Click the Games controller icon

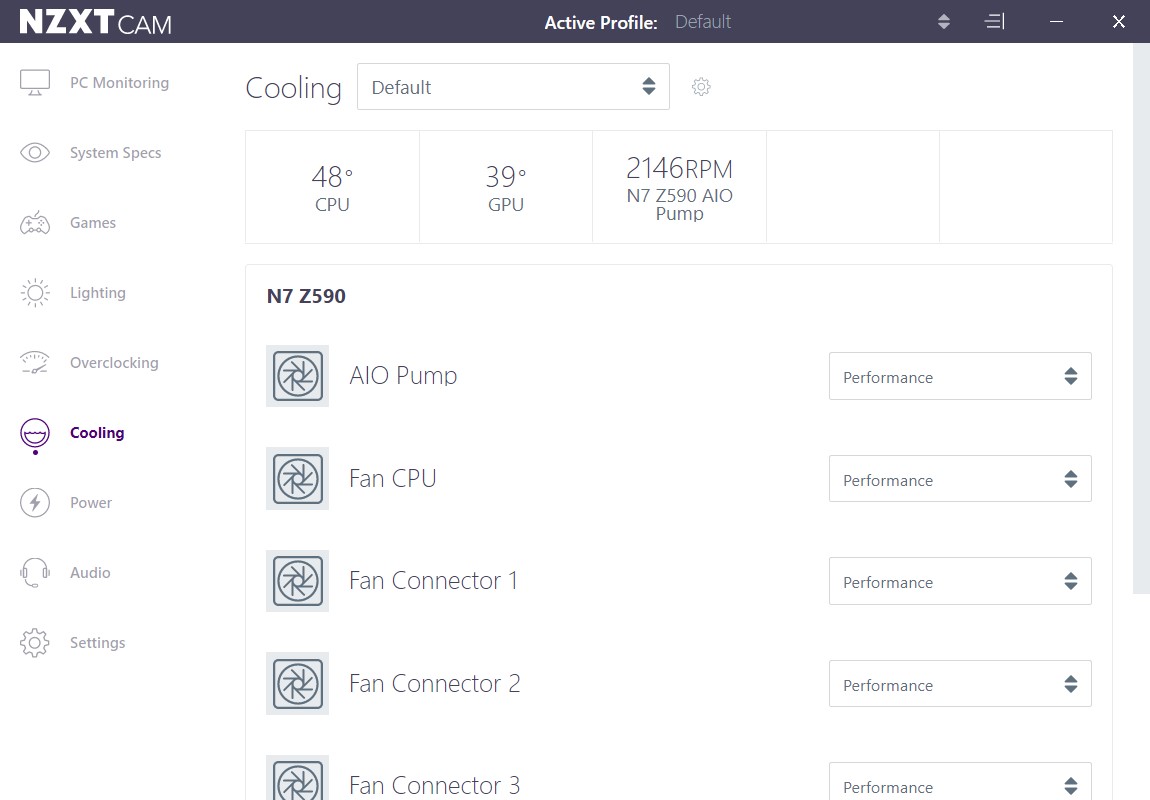[34, 223]
